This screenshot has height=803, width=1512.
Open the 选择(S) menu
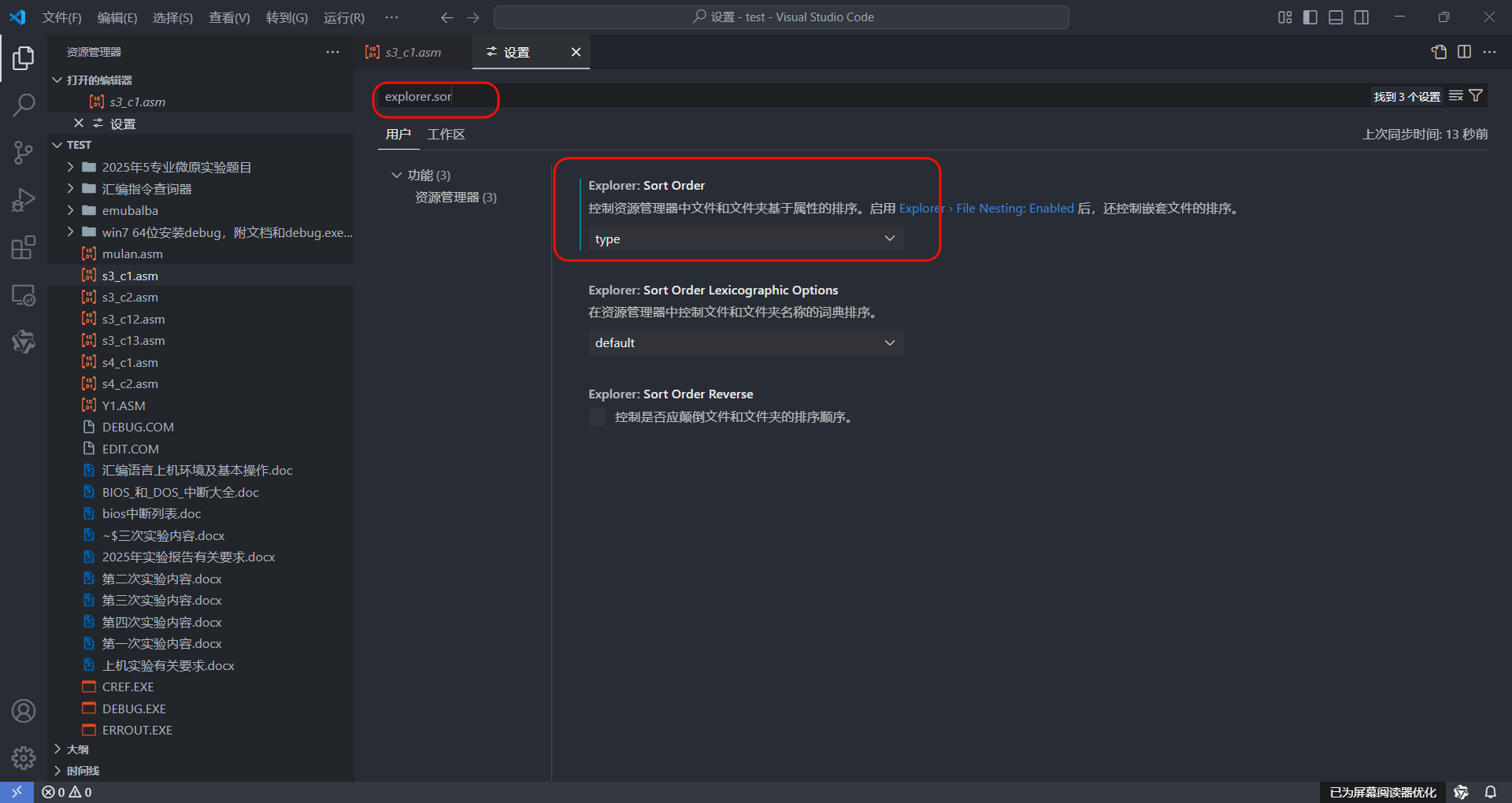172,17
